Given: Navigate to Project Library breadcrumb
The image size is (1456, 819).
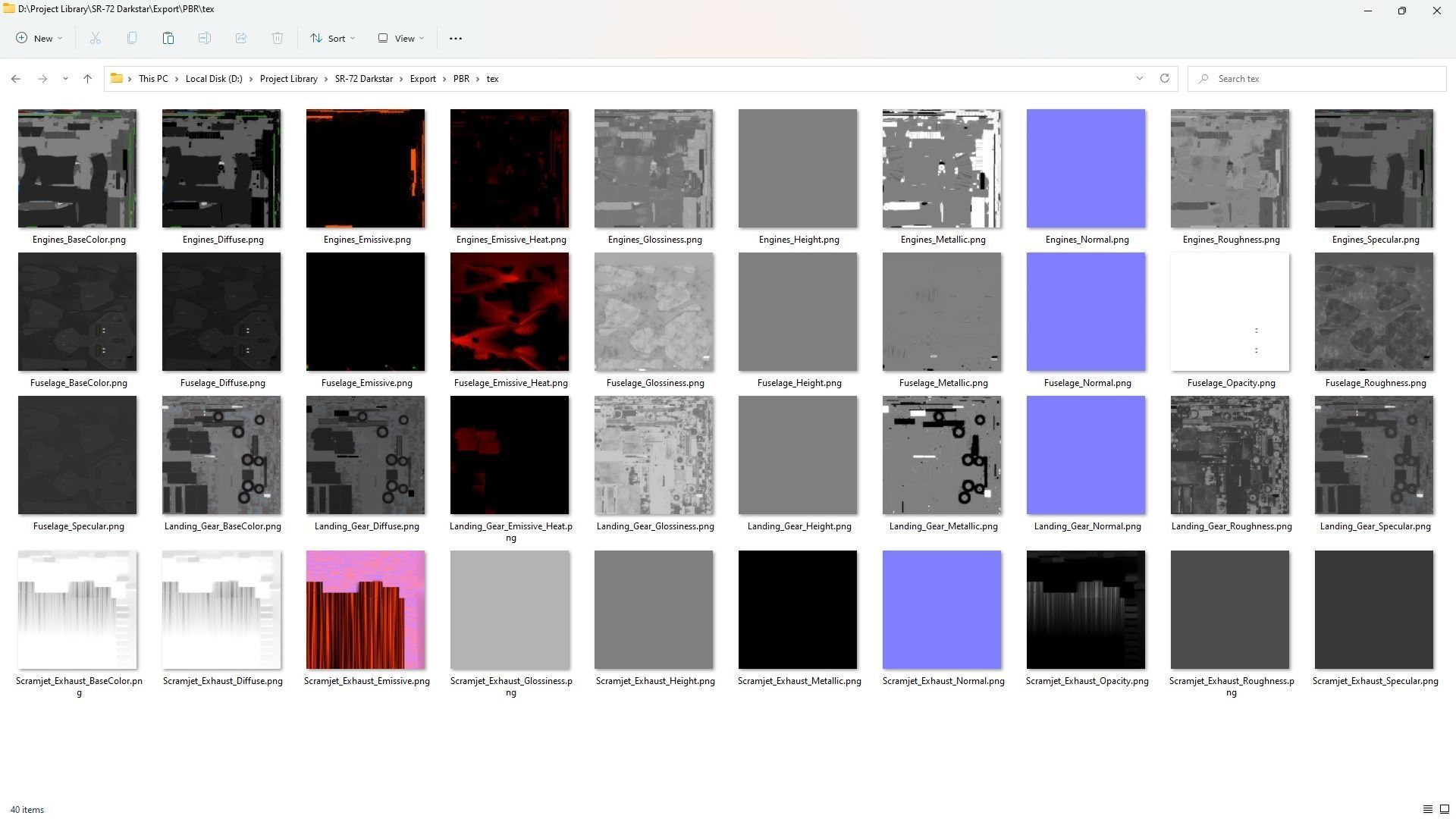Looking at the screenshot, I should click(x=288, y=79).
